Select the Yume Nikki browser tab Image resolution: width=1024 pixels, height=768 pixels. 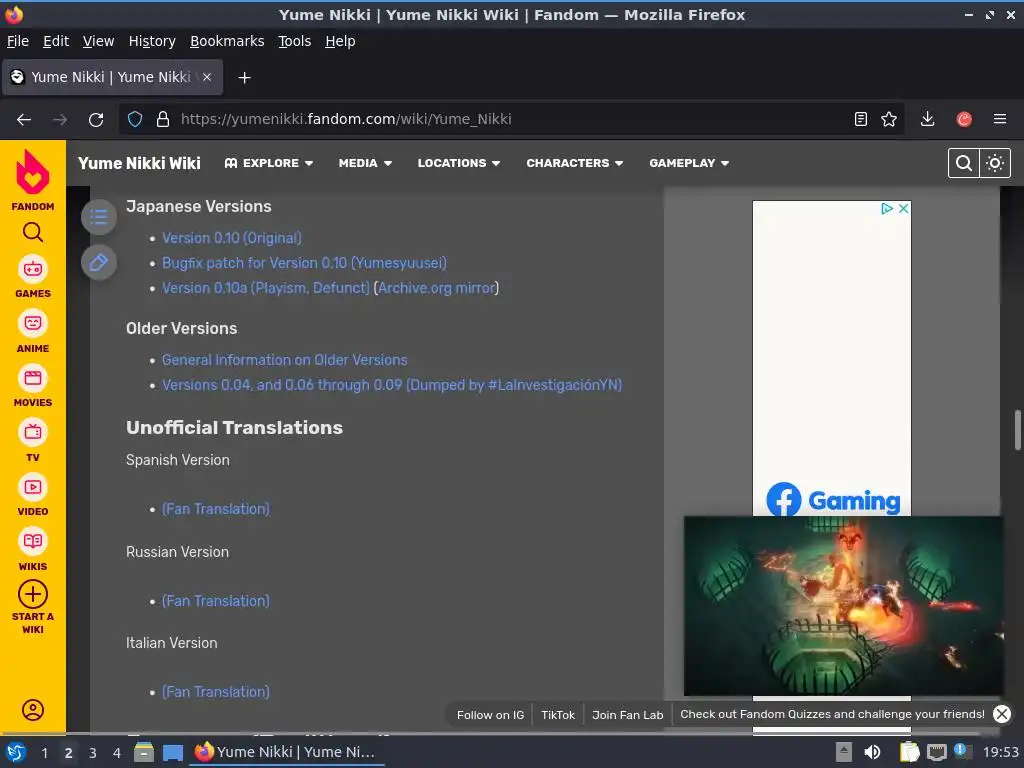112,77
